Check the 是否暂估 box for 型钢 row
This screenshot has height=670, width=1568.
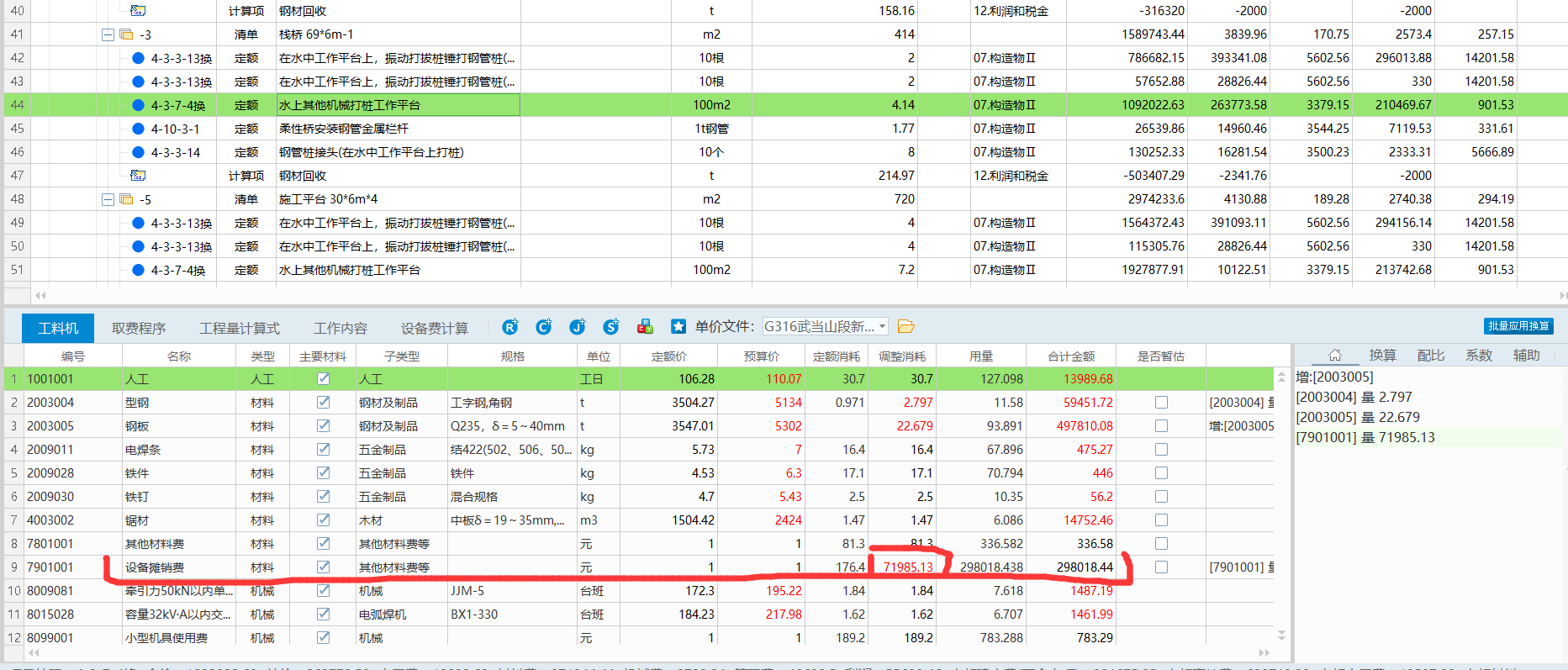tap(1161, 403)
